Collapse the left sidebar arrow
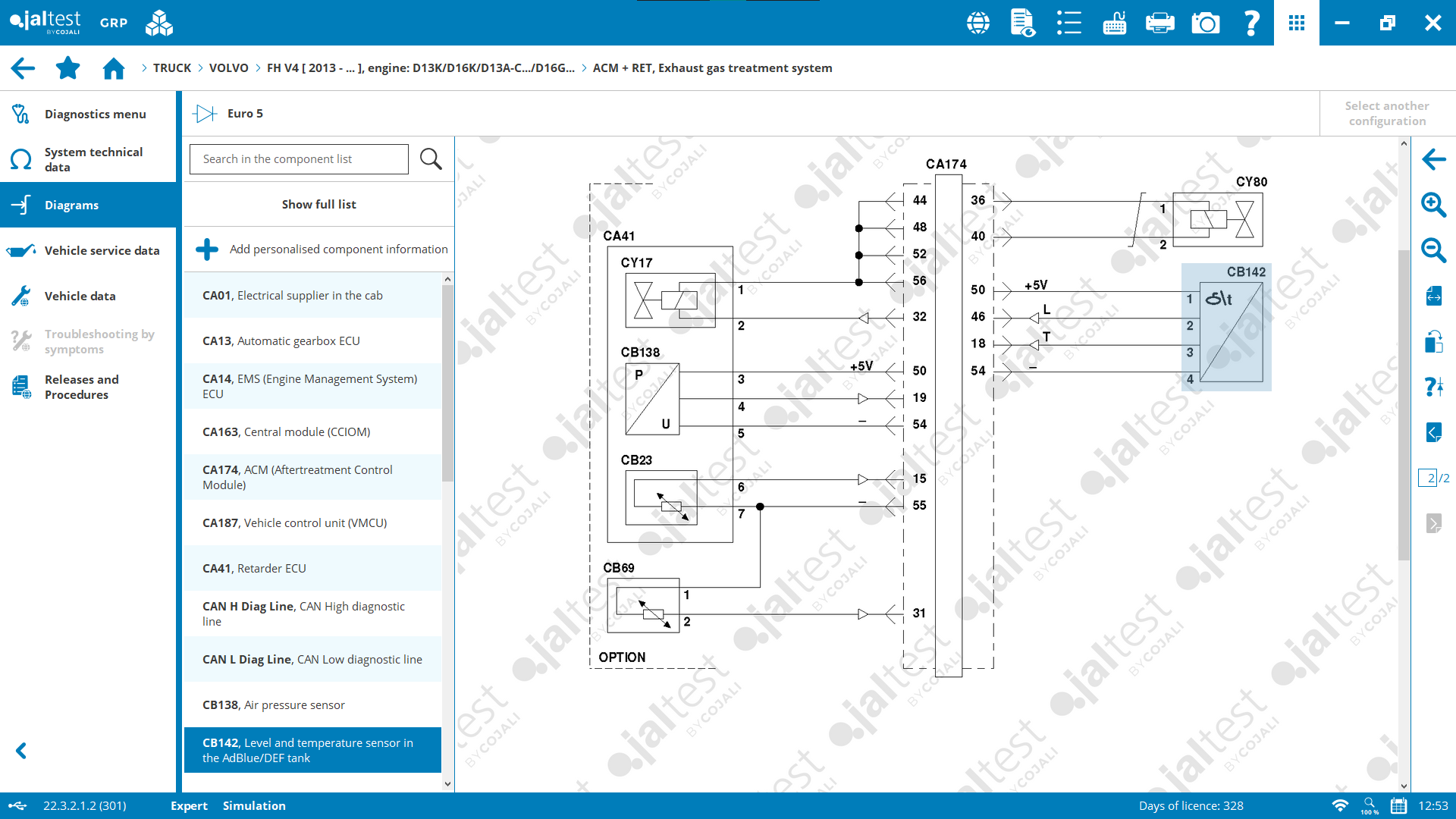The height and width of the screenshot is (819, 1456). [21, 751]
